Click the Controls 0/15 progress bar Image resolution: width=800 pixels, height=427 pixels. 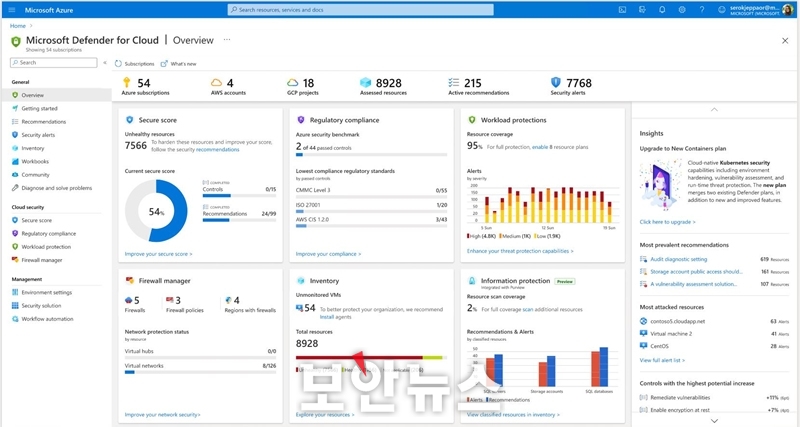(x=239, y=195)
